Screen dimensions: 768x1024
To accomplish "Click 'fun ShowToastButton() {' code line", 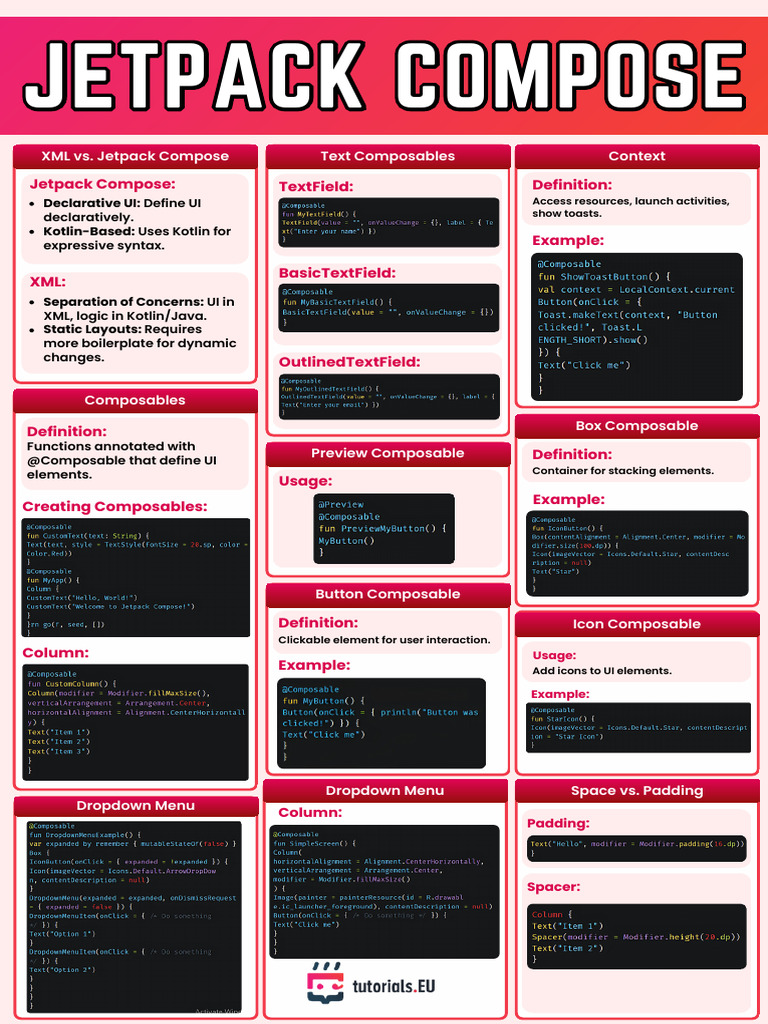I will [604, 277].
